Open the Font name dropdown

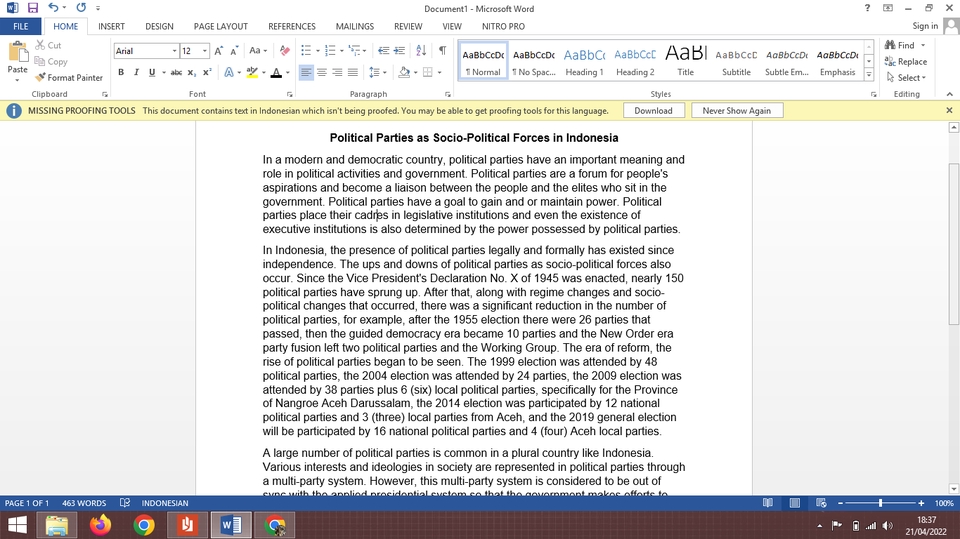click(x=174, y=51)
